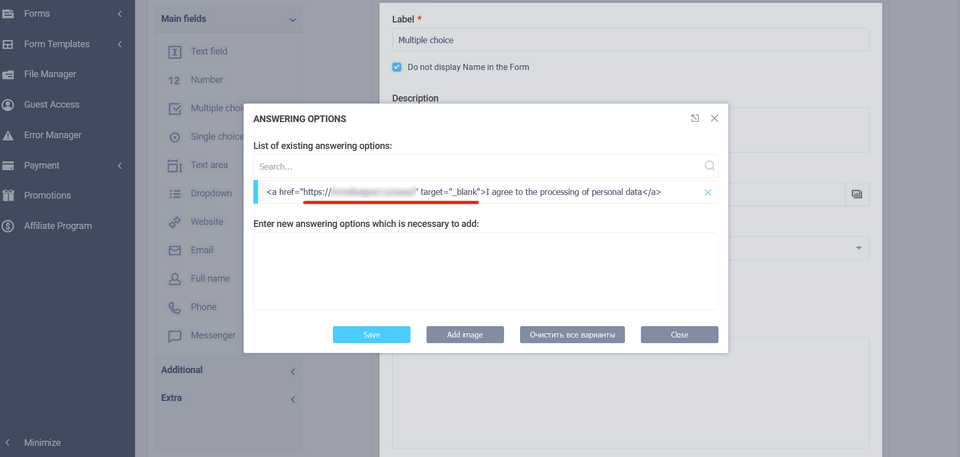Image resolution: width=960 pixels, height=457 pixels.
Task: Click the Label input with Multiple choice
Action: (x=631, y=40)
